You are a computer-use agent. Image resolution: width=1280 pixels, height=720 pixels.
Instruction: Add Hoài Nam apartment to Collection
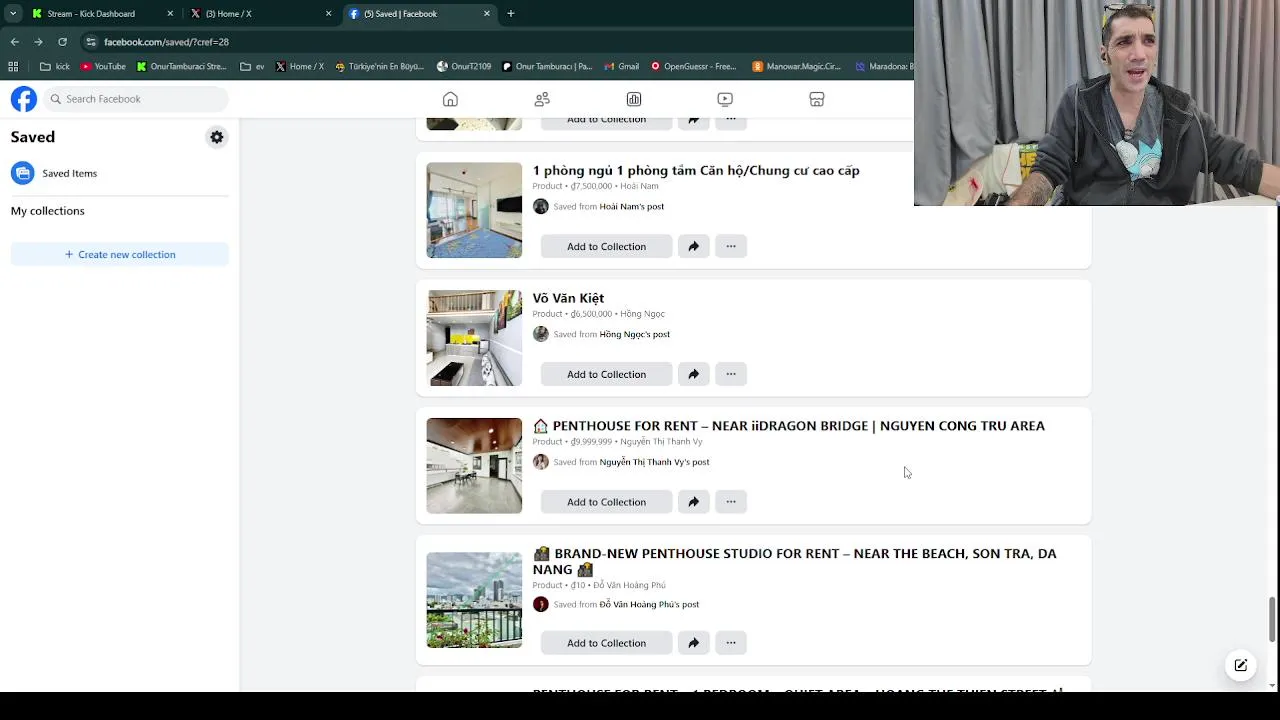click(606, 246)
